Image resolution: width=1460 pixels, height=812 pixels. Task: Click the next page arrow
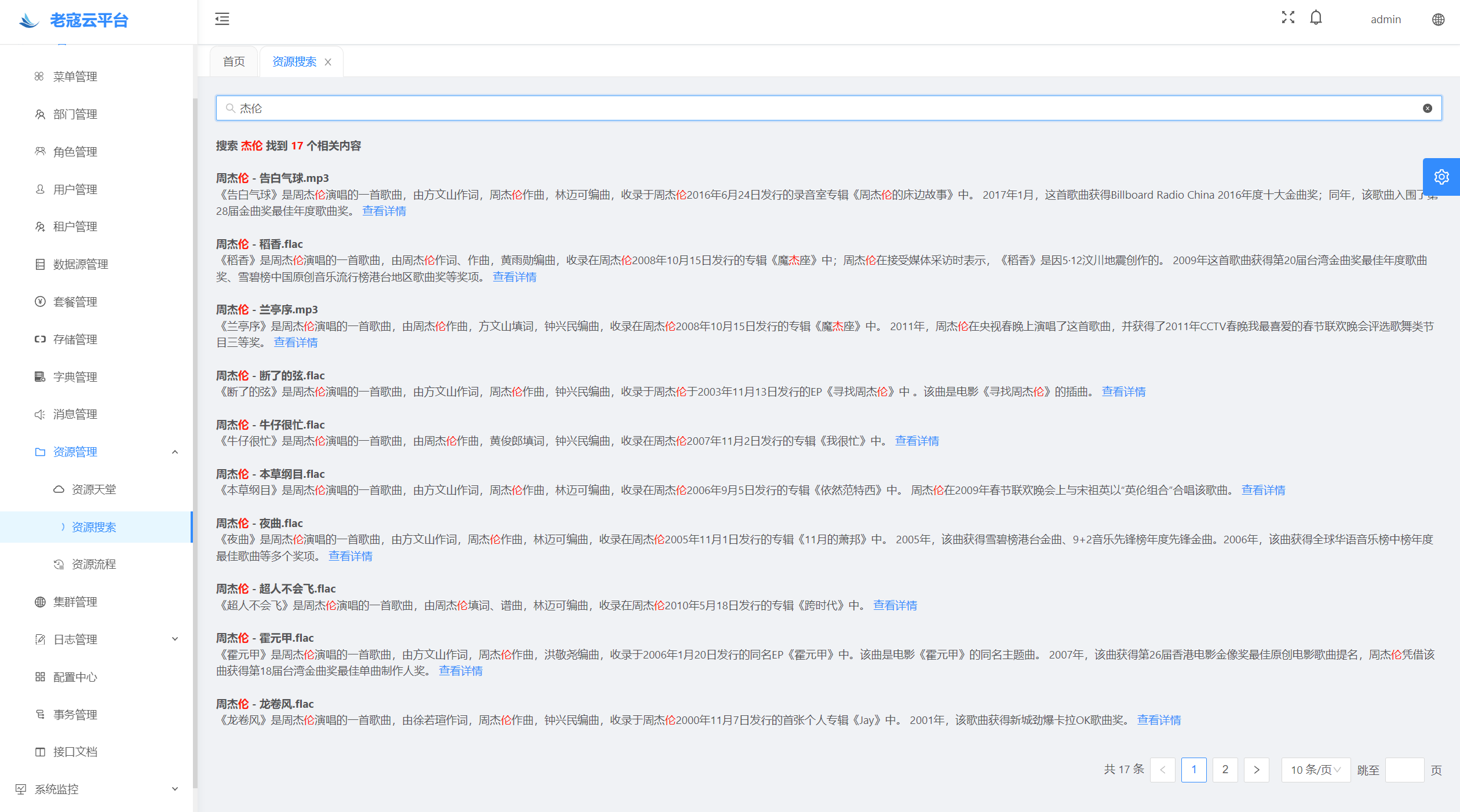click(x=1256, y=770)
